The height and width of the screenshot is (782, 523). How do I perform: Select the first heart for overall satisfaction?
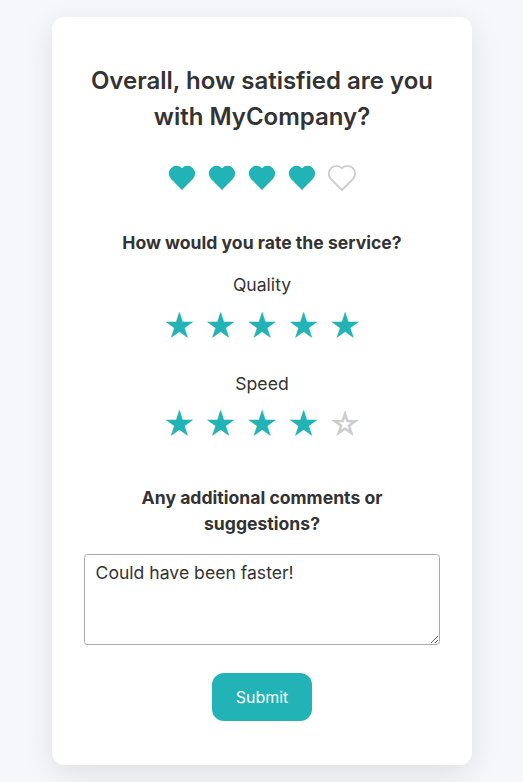click(x=182, y=178)
